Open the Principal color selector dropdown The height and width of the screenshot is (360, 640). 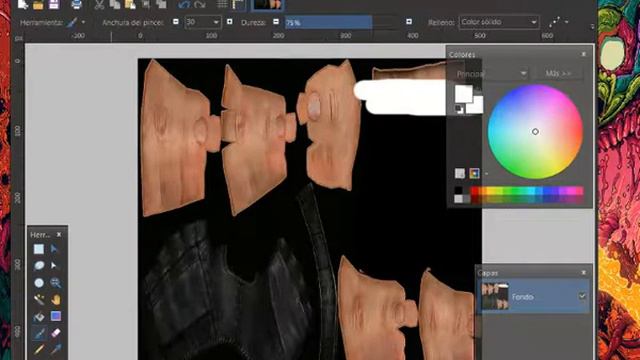click(x=491, y=74)
